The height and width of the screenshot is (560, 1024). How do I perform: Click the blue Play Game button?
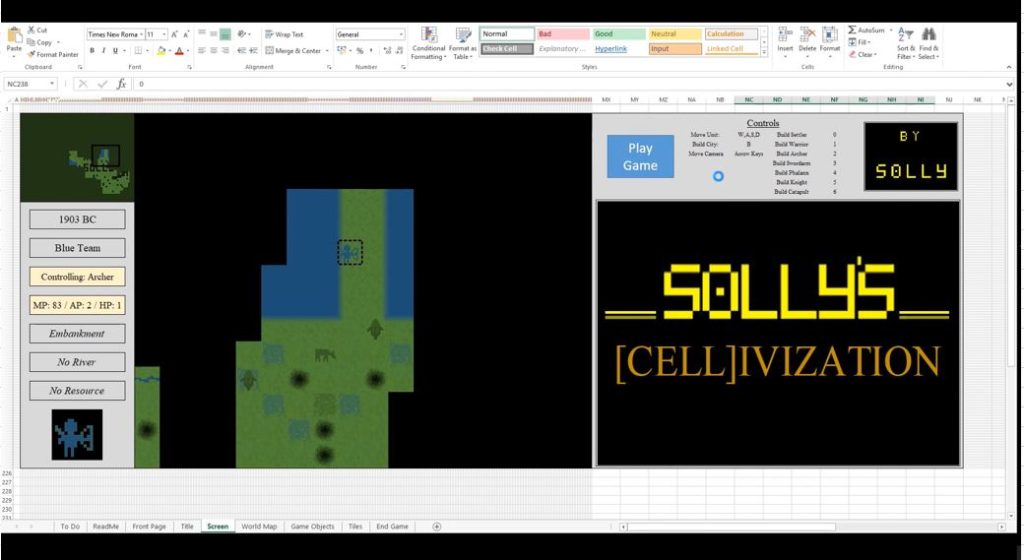[x=640, y=157]
